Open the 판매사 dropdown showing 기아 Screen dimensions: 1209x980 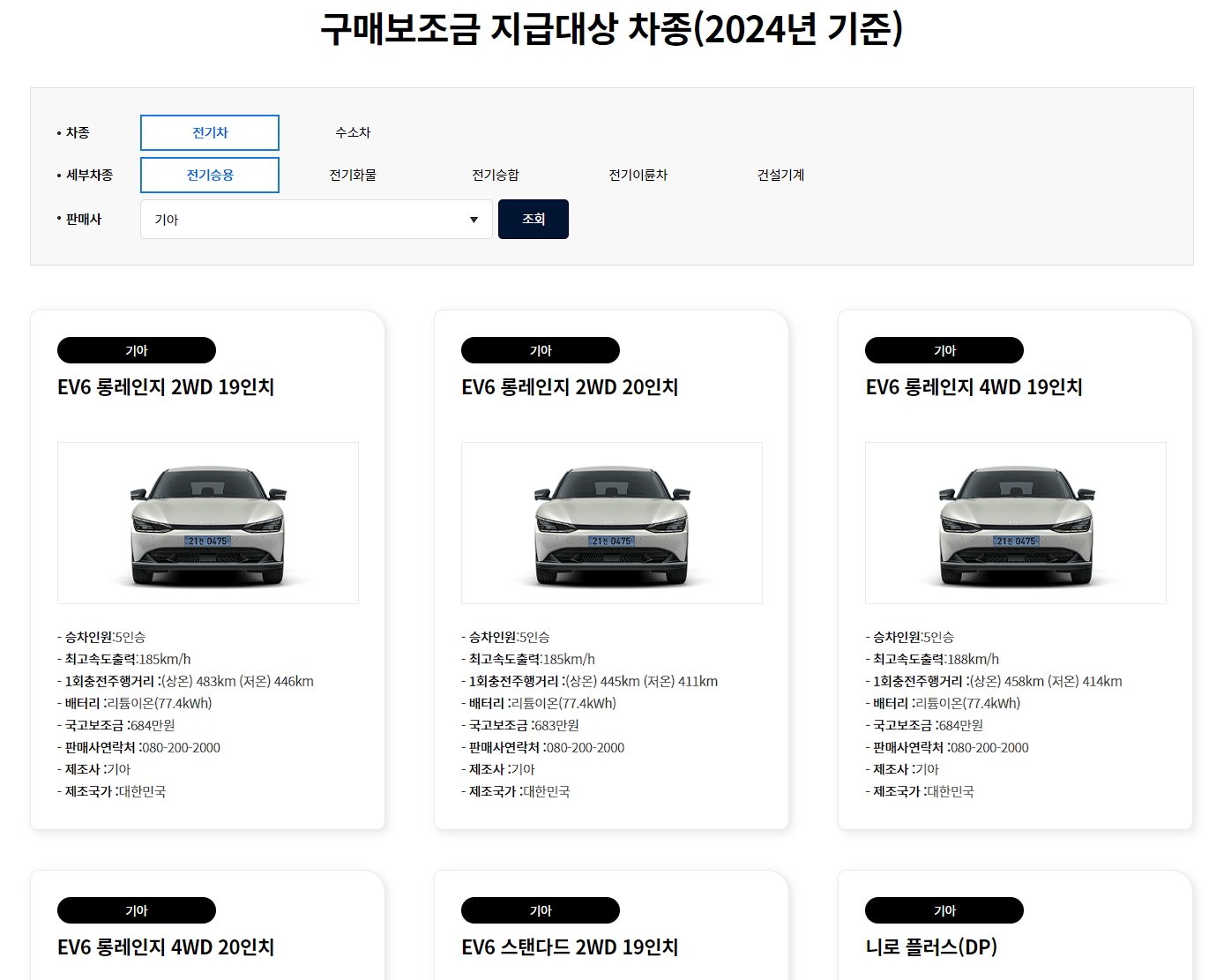coord(317,220)
